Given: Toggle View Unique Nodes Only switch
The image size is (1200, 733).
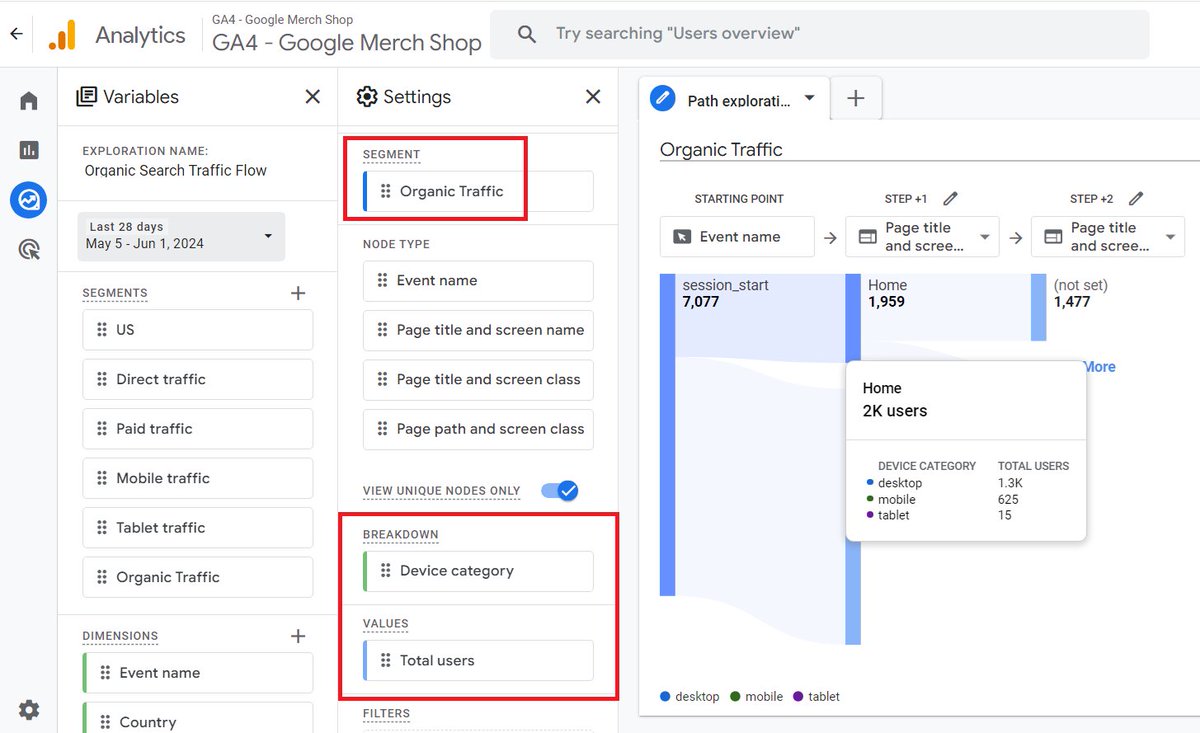Looking at the screenshot, I should (x=560, y=490).
